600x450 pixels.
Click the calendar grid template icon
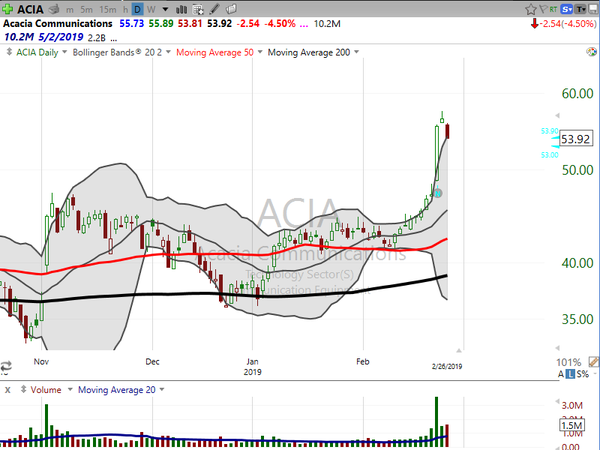[x=198, y=9]
